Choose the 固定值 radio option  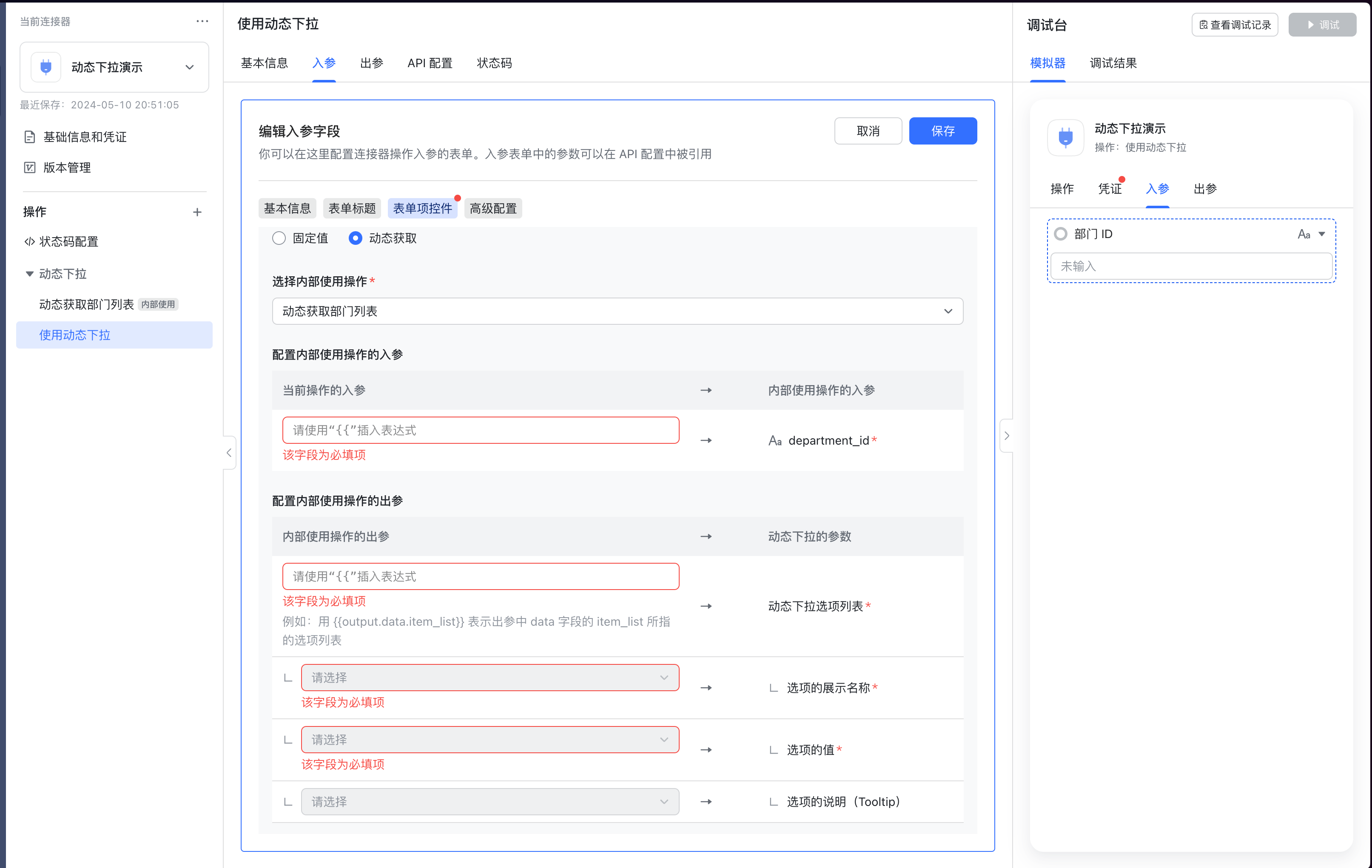coord(279,238)
